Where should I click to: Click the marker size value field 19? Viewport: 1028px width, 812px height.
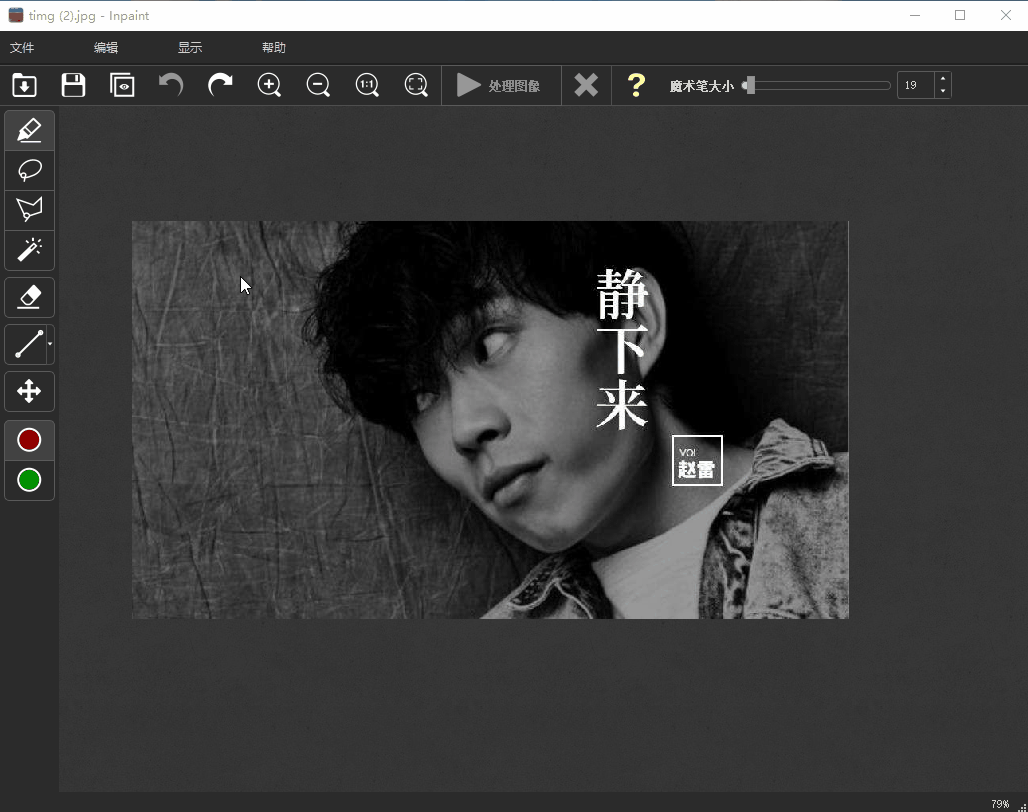[x=915, y=85]
